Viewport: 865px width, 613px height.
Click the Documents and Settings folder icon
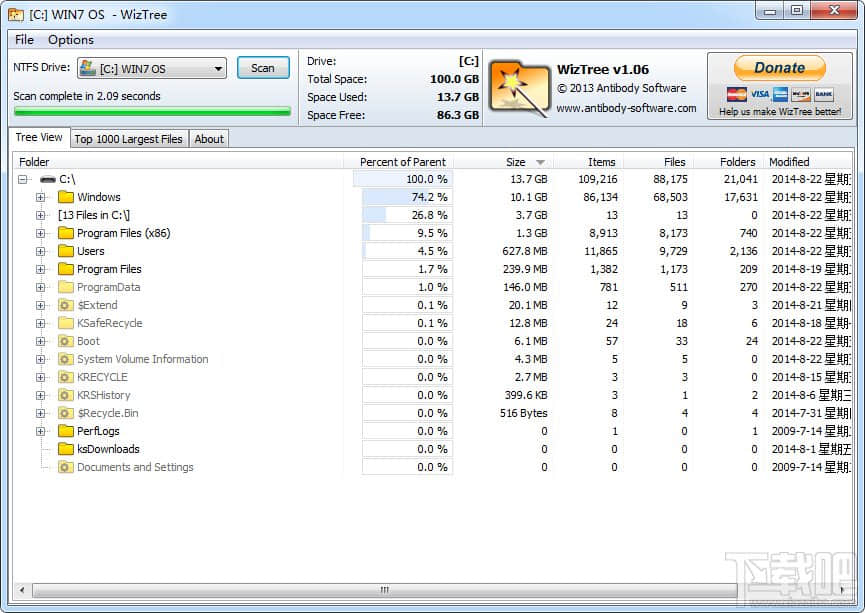[x=66, y=467]
